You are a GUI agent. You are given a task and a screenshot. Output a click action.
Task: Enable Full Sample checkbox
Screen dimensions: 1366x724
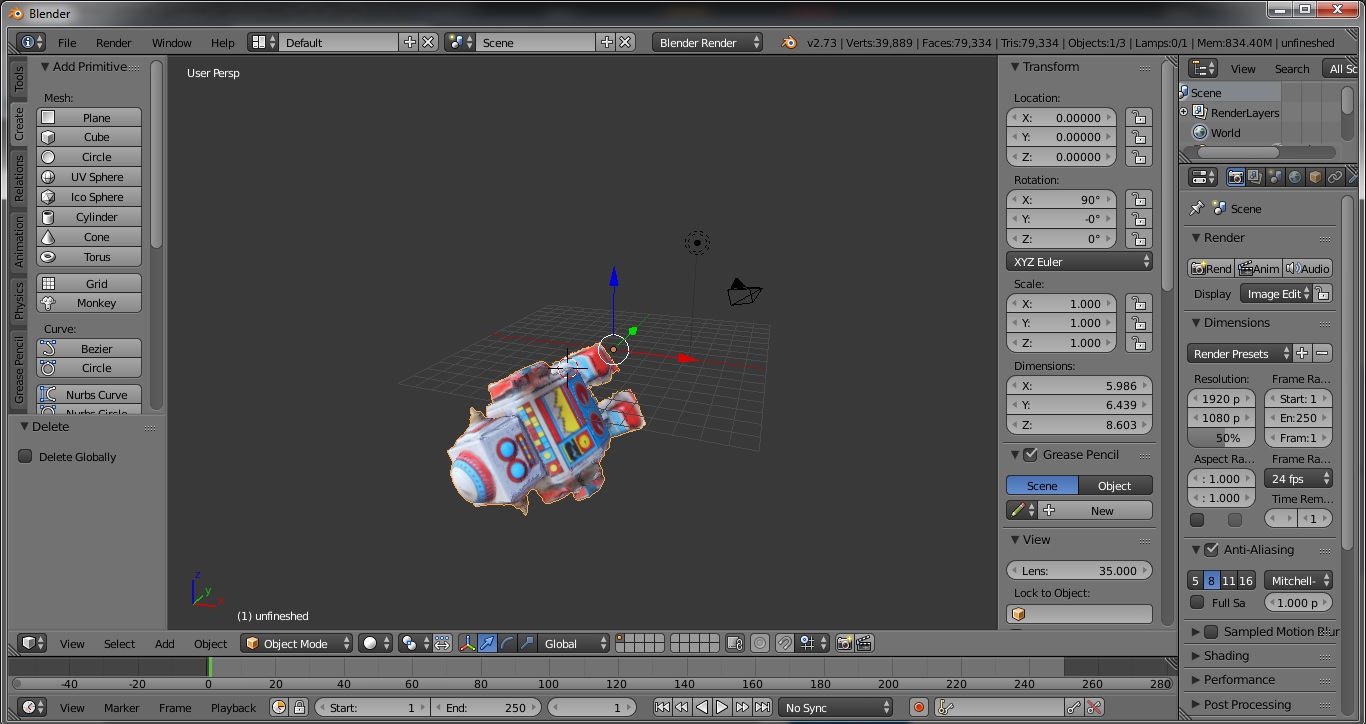tap(1197, 603)
